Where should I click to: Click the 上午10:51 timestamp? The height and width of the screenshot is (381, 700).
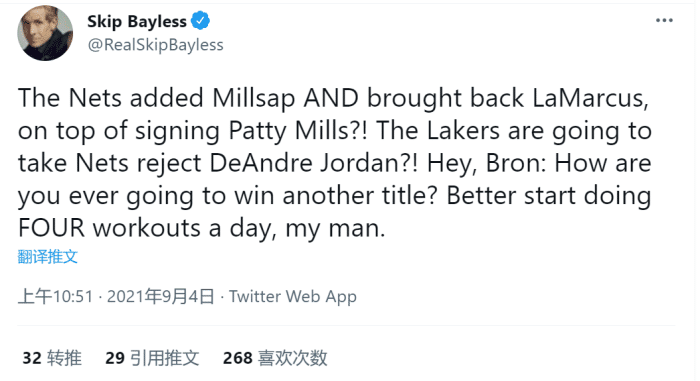pos(55,297)
